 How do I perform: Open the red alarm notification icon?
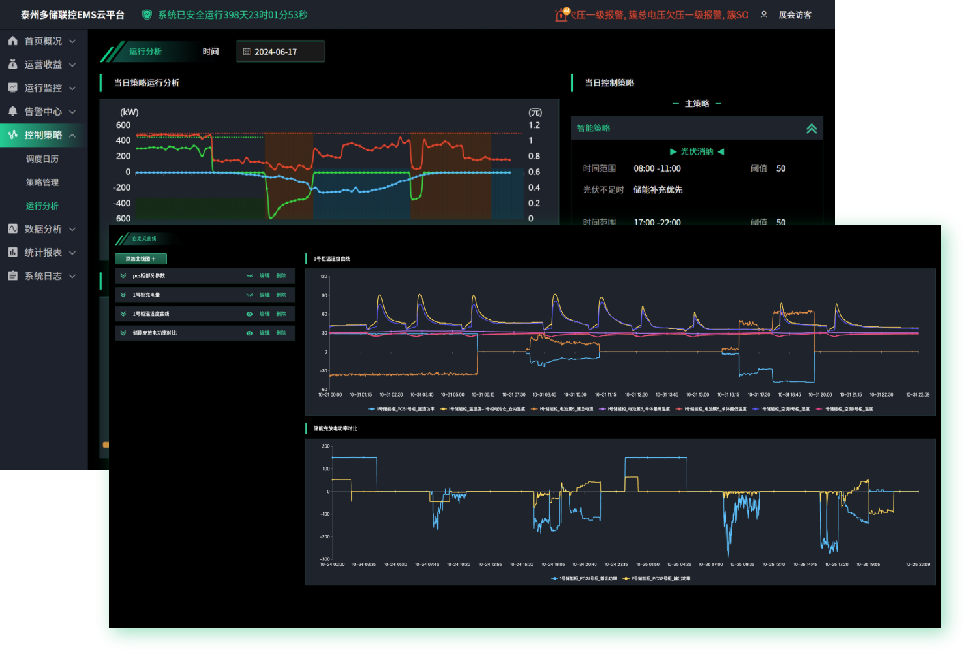click(x=563, y=15)
